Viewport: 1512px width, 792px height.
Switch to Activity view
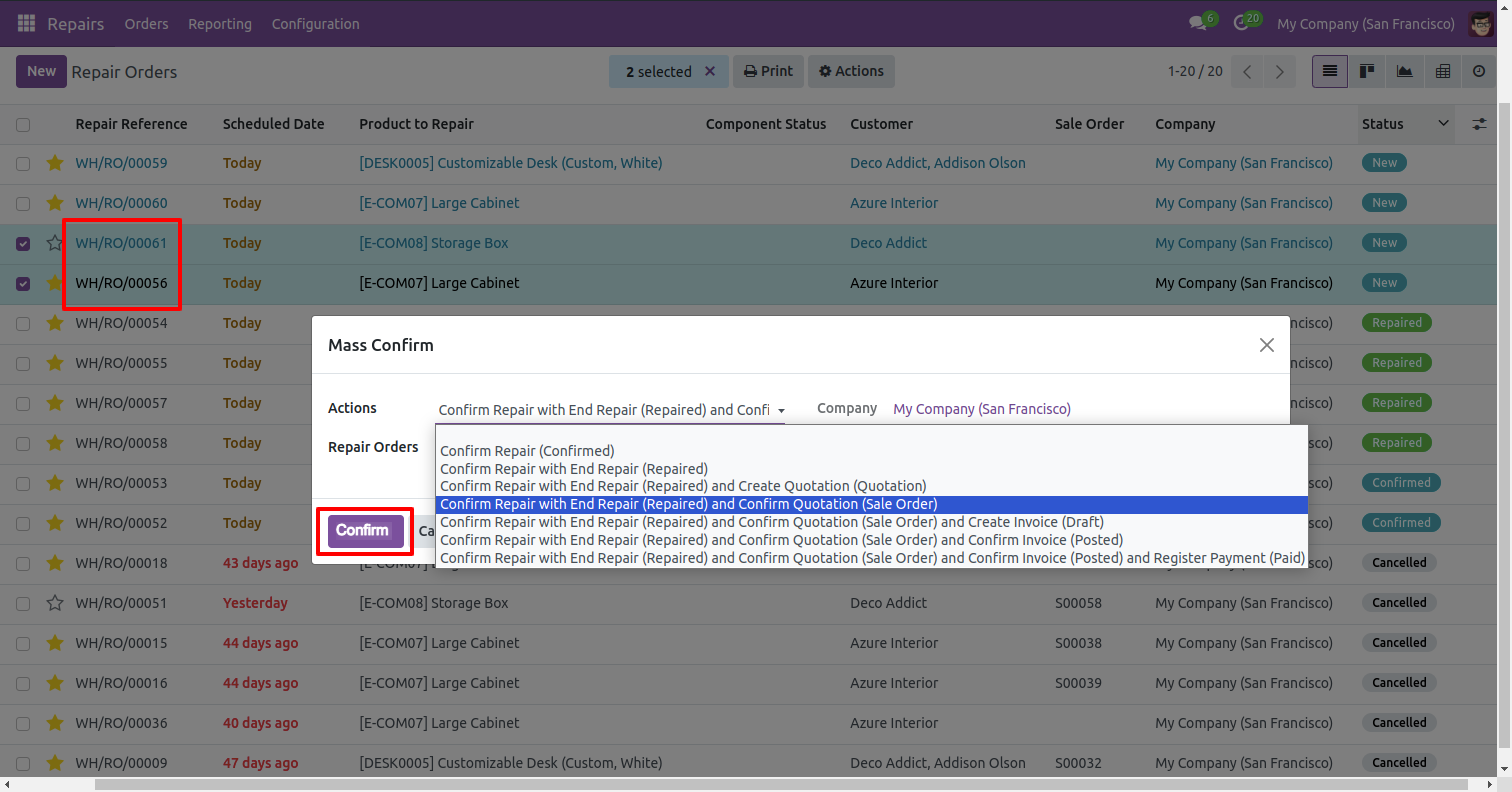[1480, 71]
